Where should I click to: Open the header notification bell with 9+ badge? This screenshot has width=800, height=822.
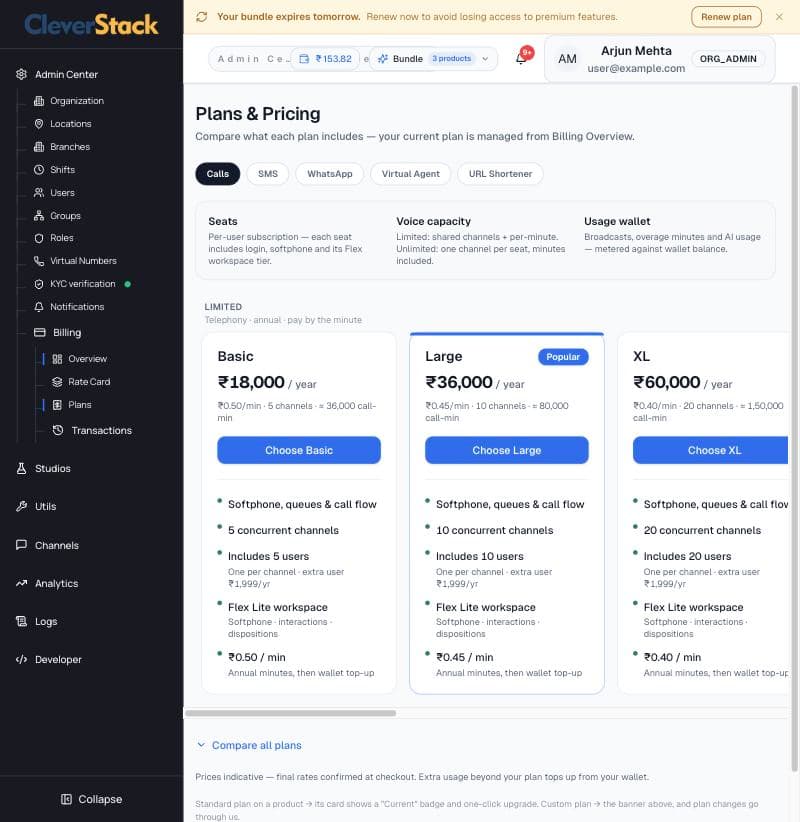pyautogui.click(x=522, y=58)
